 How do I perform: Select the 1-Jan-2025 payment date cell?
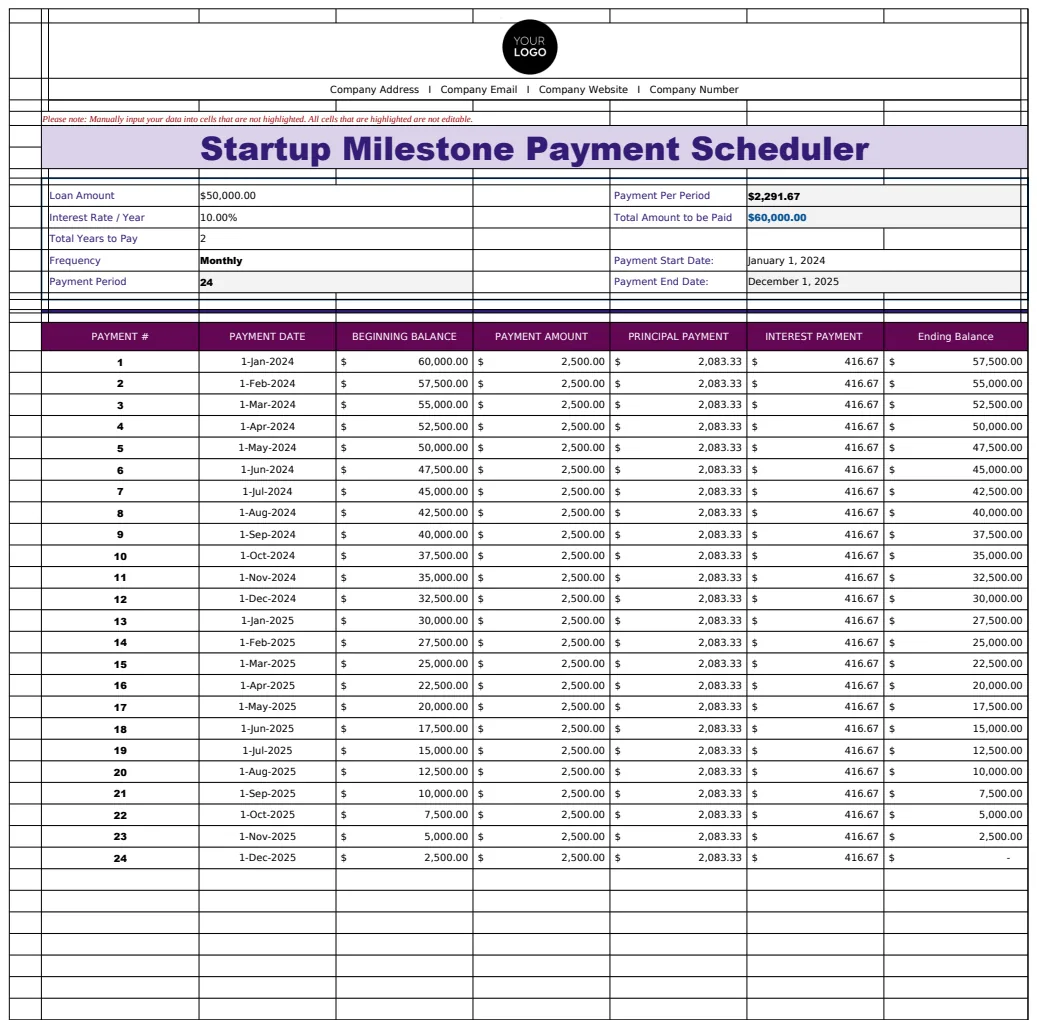pyautogui.click(x=267, y=620)
